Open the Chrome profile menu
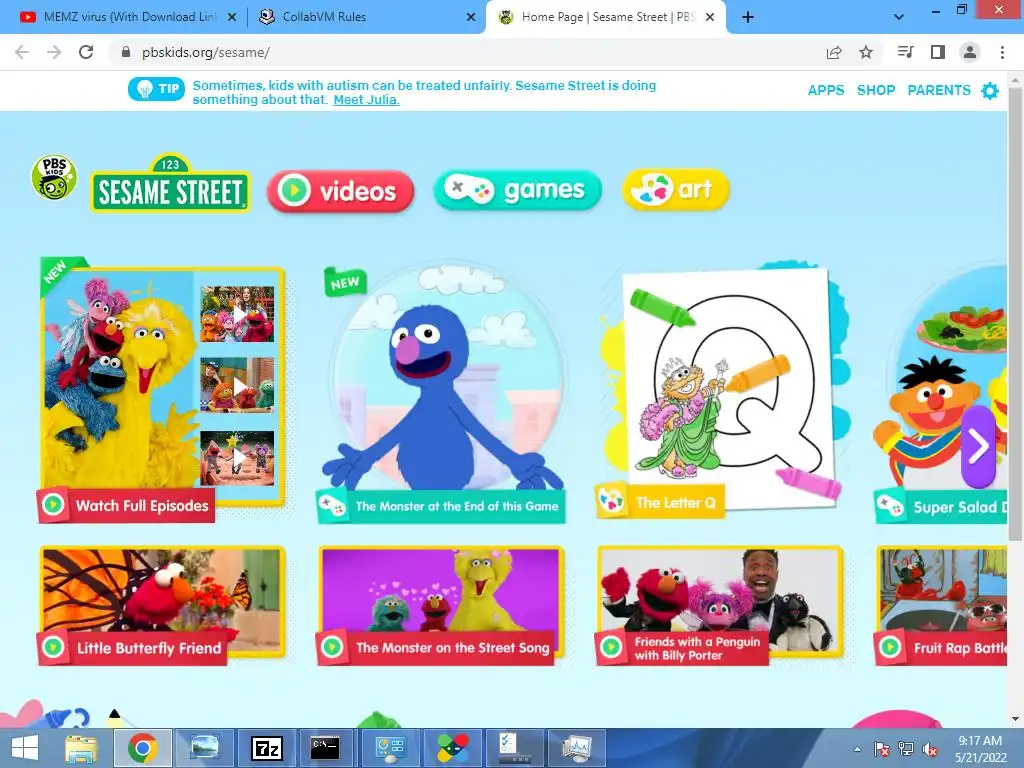 point(970,52)
